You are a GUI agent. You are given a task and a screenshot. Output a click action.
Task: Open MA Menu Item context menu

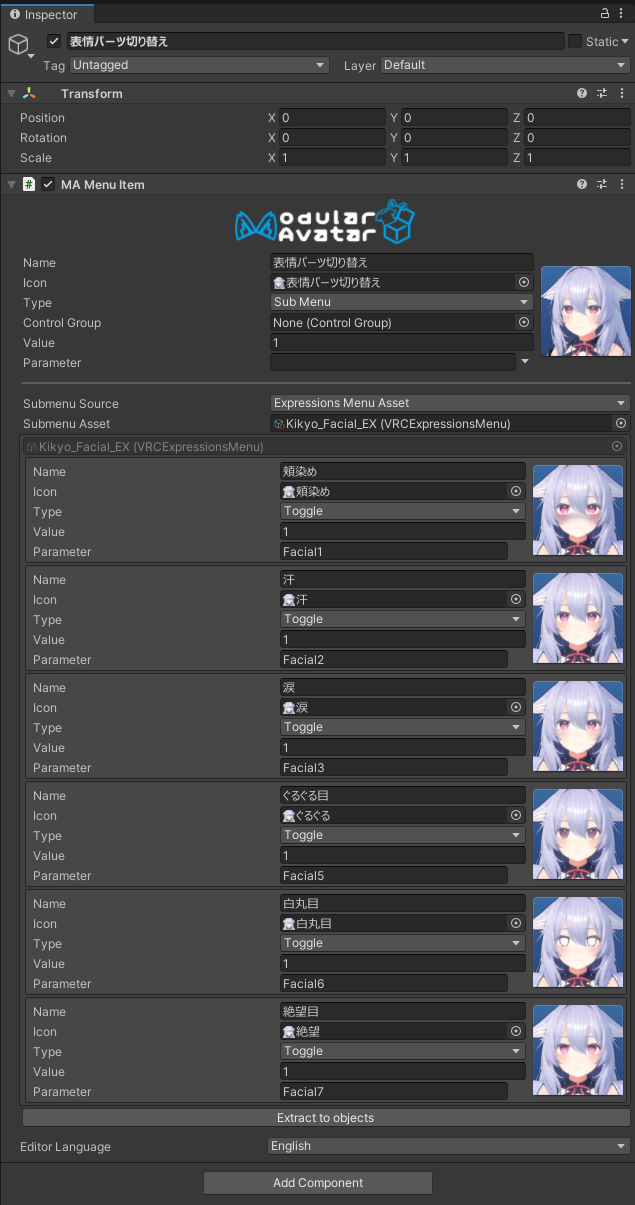[622, 185]
